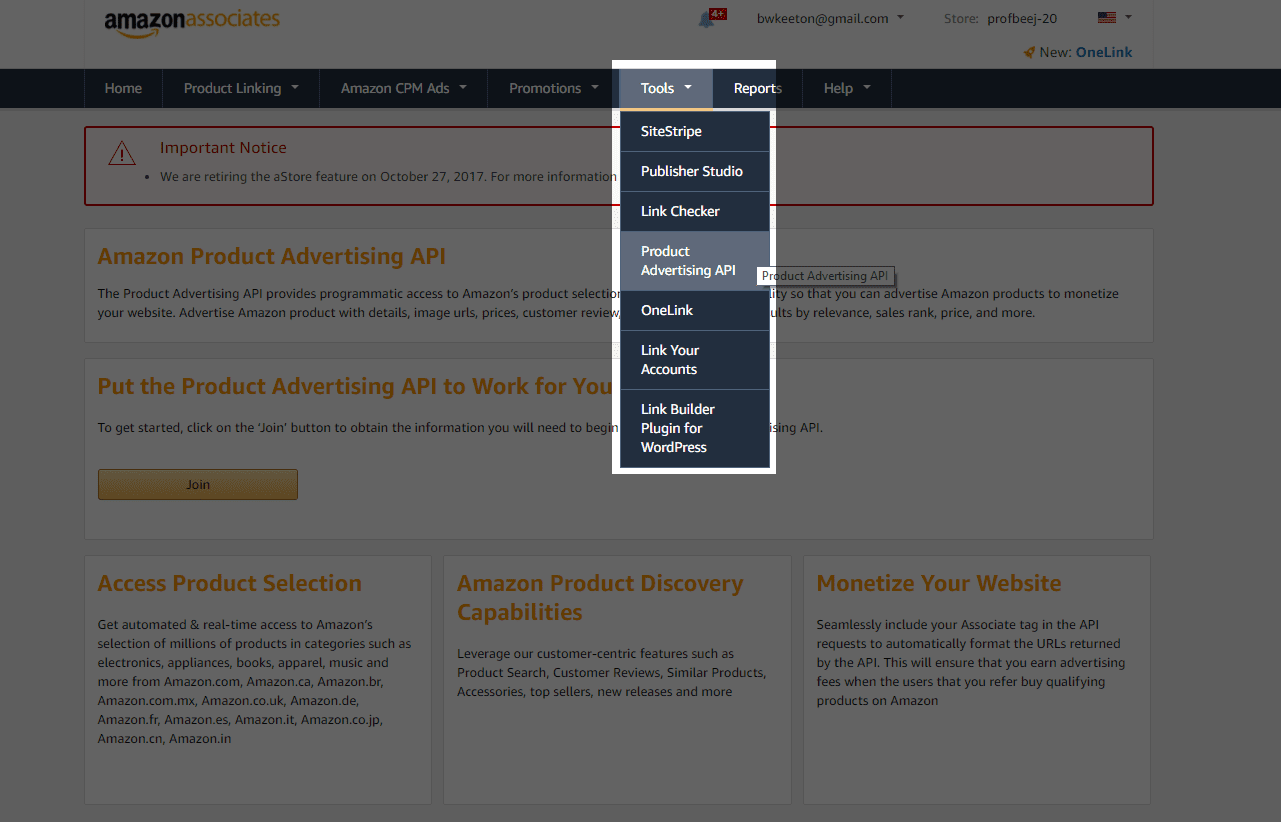Image resolution: width=1281 pixels, height=822 pixels.
Task: Open the Promotions dropdown
Action: click(547, 88)
